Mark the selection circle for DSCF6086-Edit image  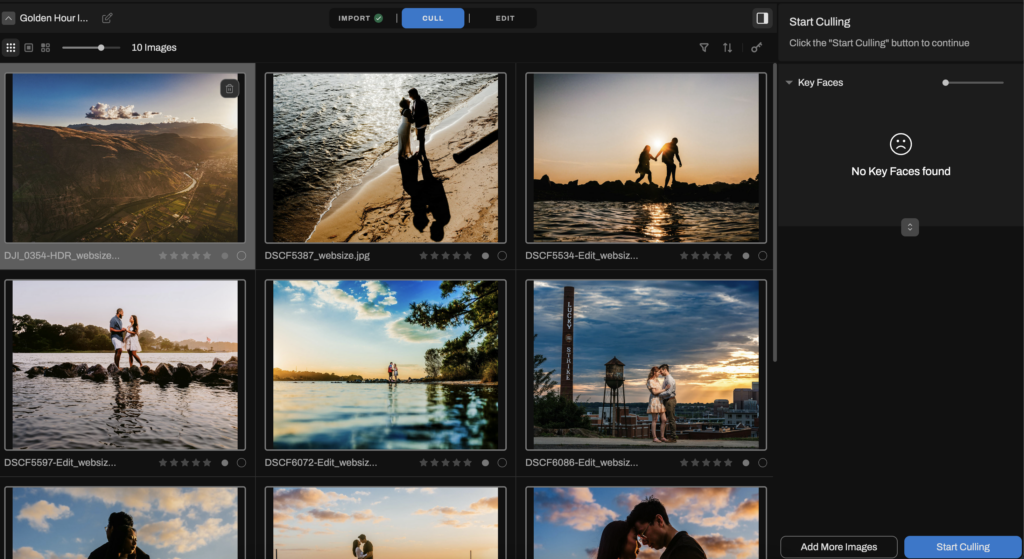[x=763, y=463]
